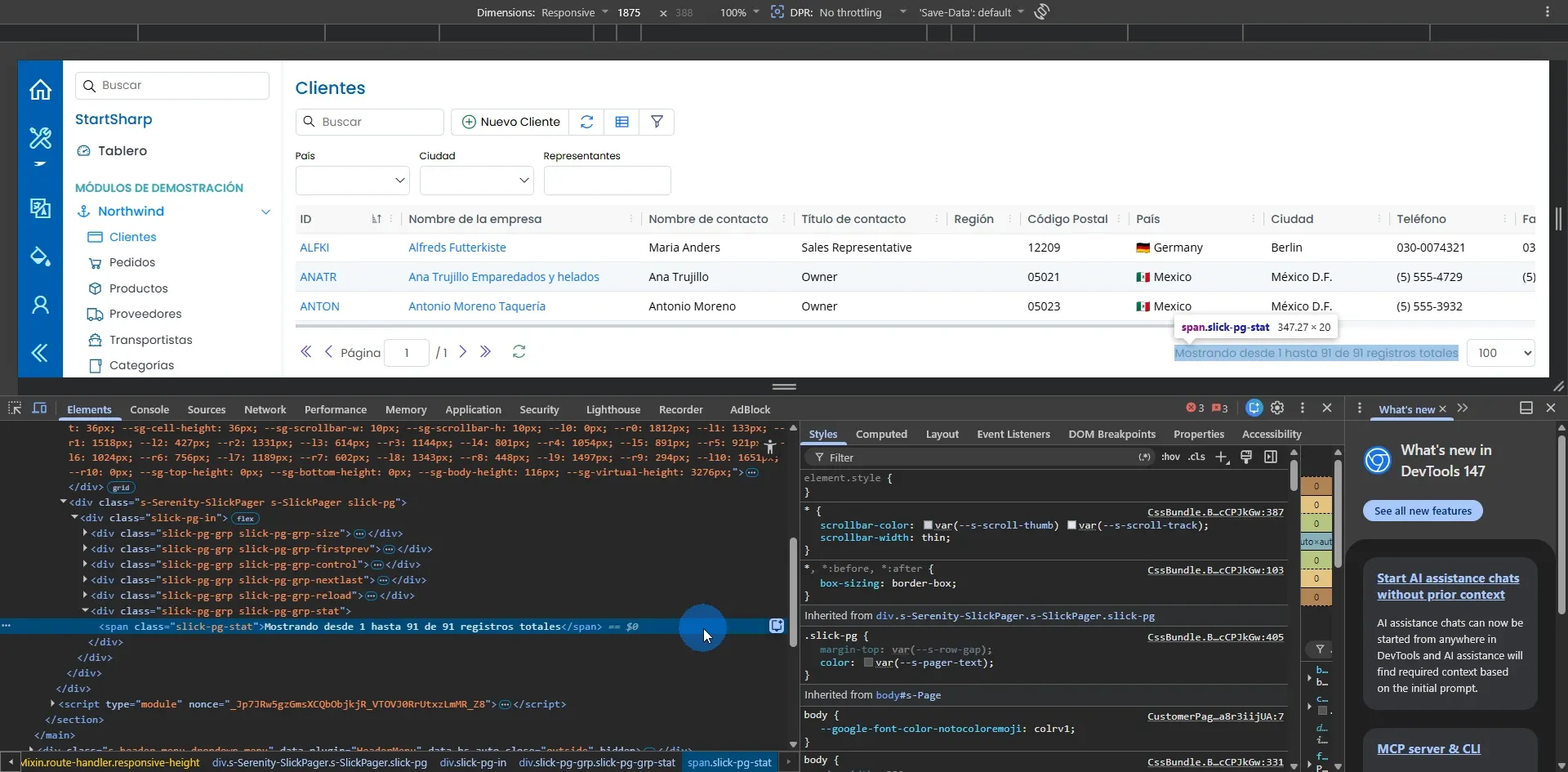This screenshot has width=1568, height=772.
Task: Open the Lighthouse tab
Action: coord(612,409)
